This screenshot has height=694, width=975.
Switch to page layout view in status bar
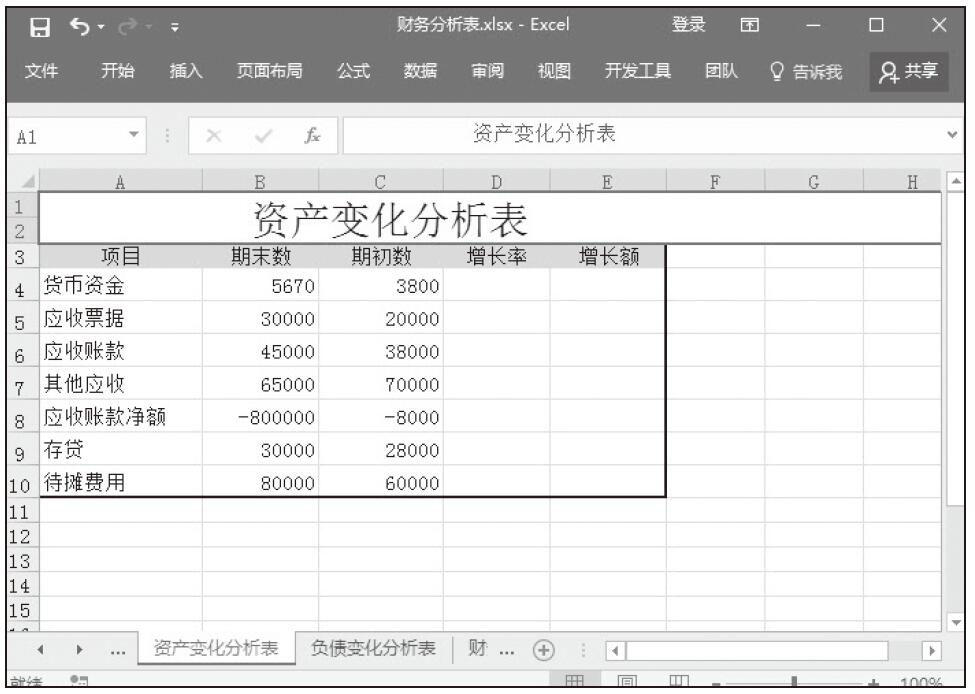point(625,685)
